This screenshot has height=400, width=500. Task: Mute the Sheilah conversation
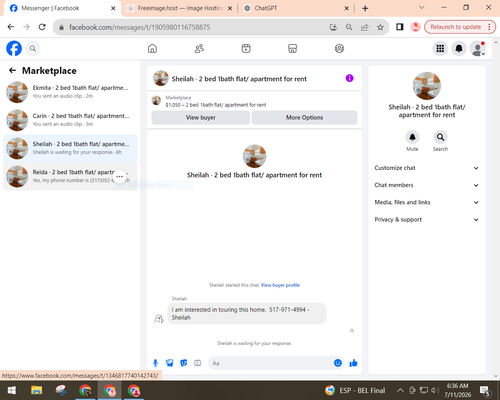[x=412, y=137]
